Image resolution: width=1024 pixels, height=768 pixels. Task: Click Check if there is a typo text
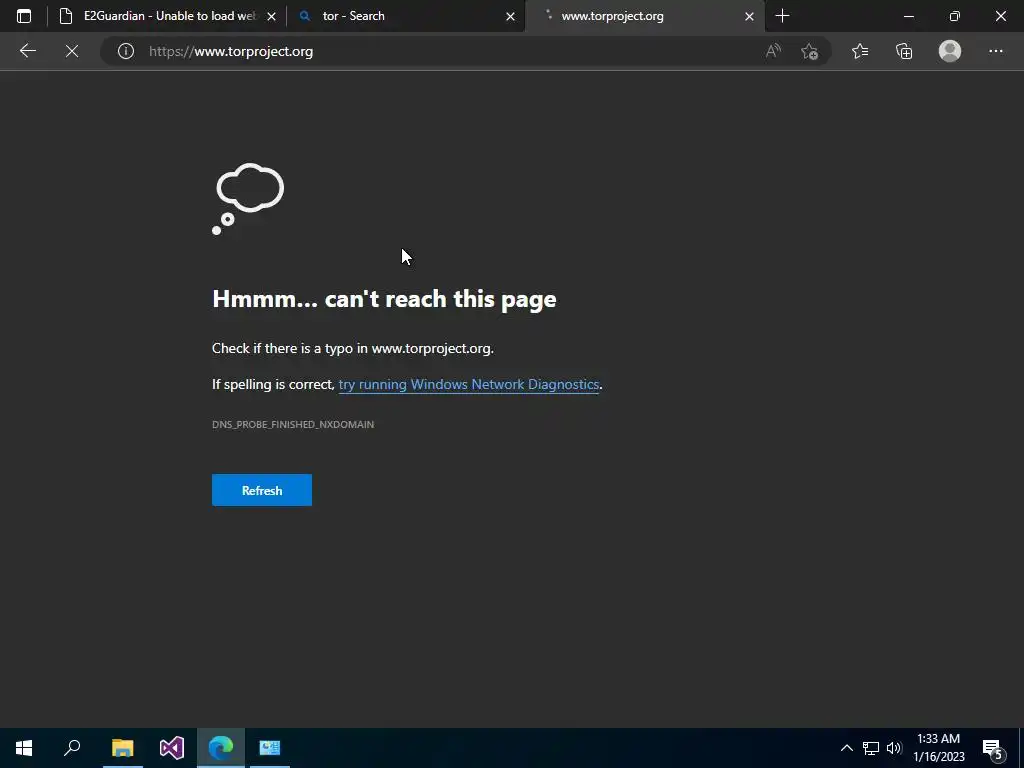[x=353, y=348]
